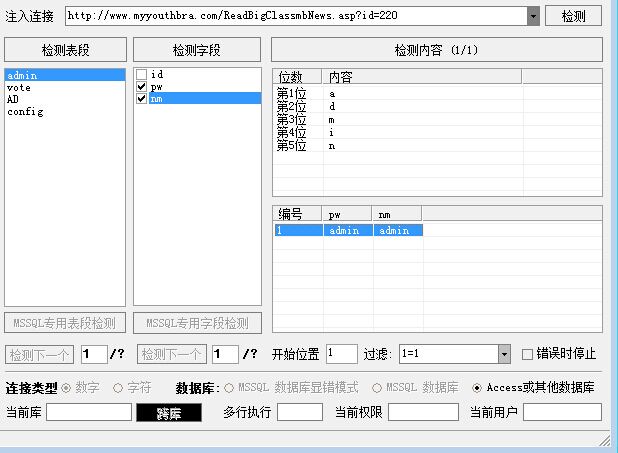This screenshot has width=618, height=453.
Task: Click the pw cell value admin
Action: (x=348, y=230)
